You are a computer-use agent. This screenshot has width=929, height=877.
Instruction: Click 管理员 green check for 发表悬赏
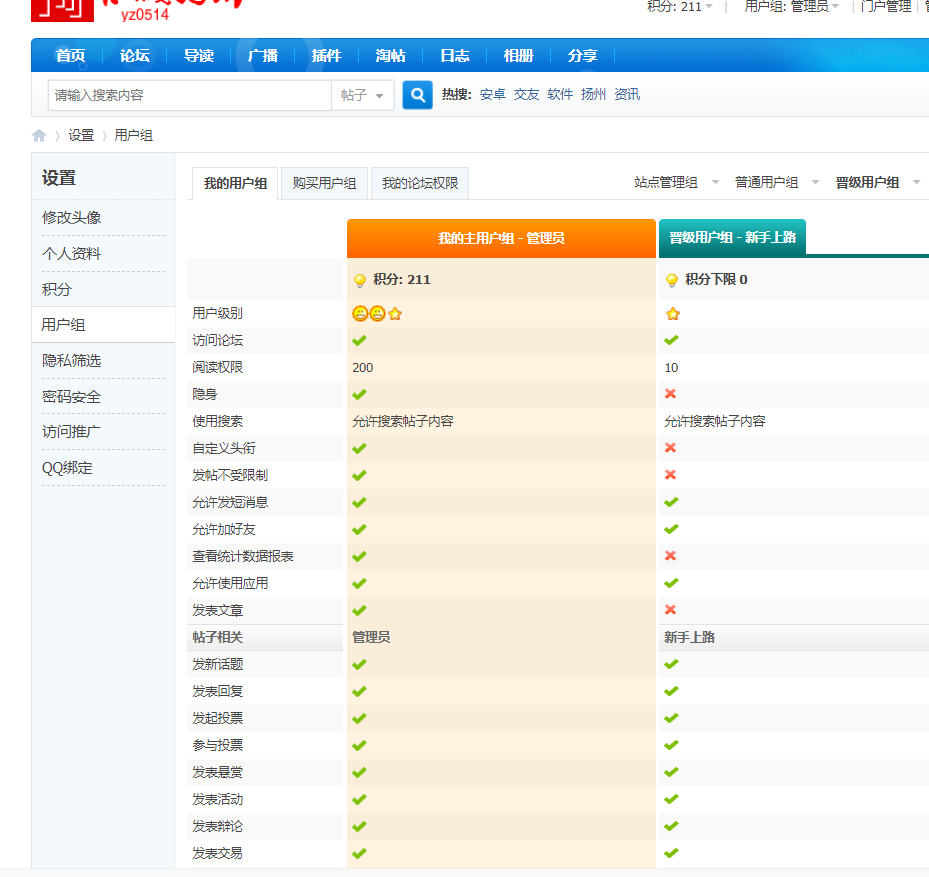coord(360,772)
